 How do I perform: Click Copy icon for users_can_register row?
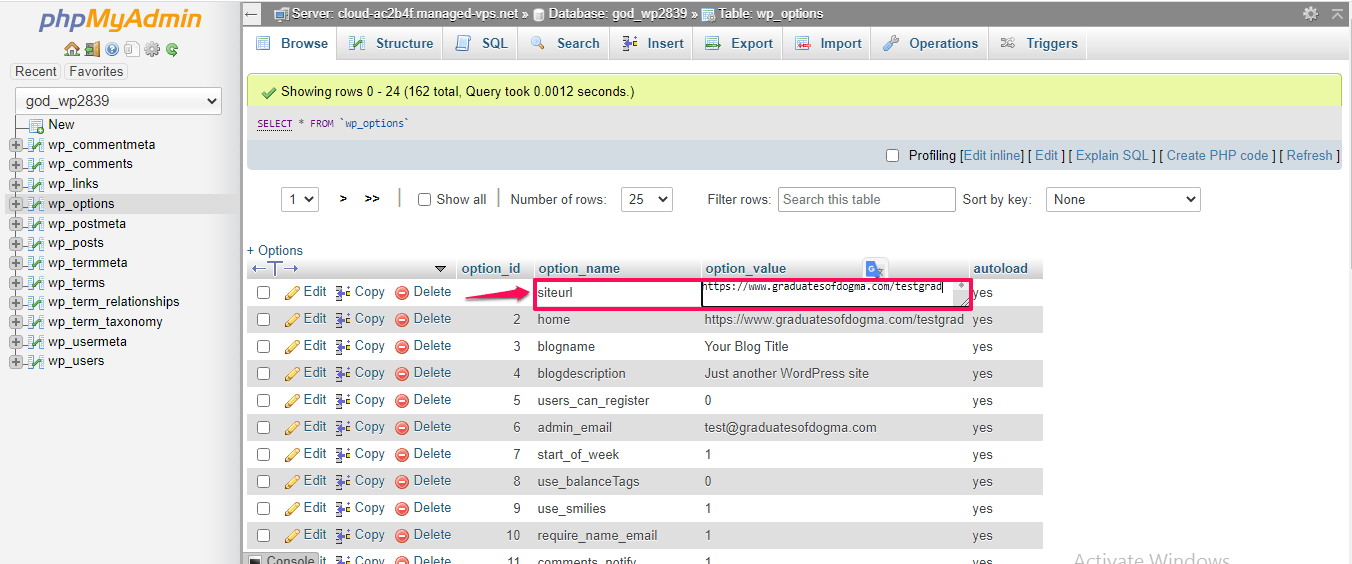coord(343,400)
